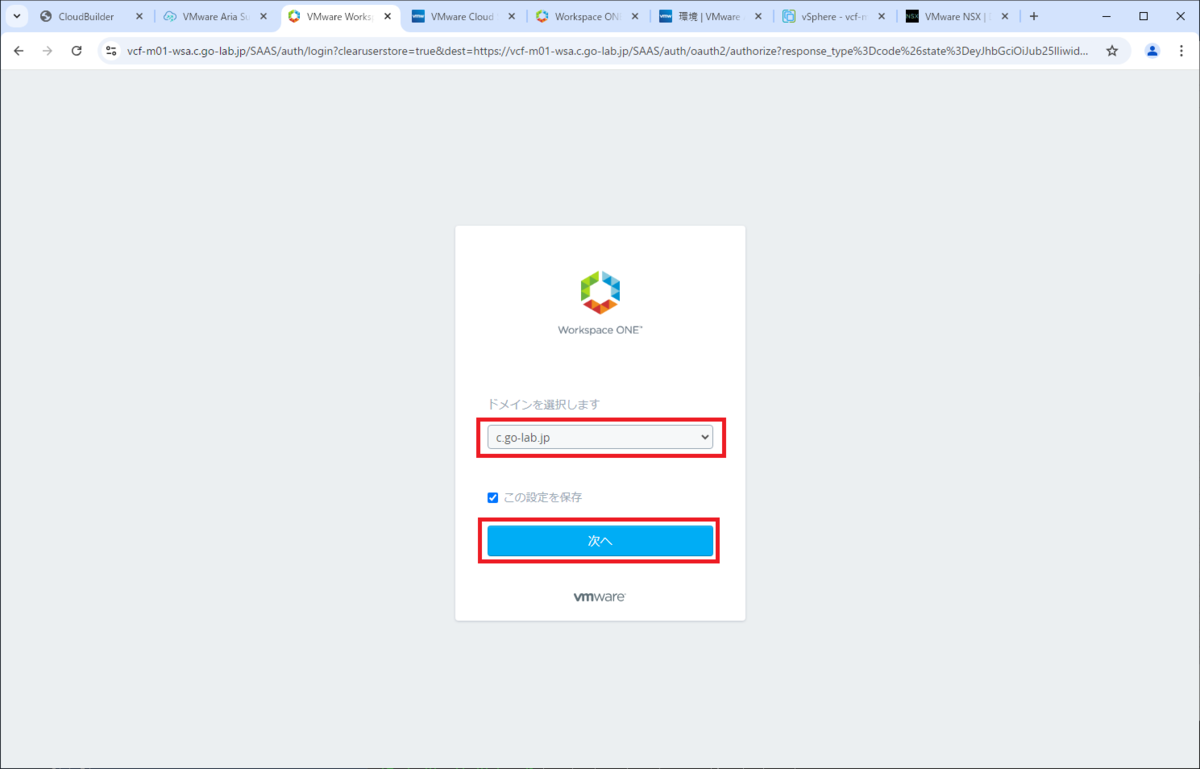Switch to the Workspace ONE tab
This screenshot has height=769, width=1200.
588,16
